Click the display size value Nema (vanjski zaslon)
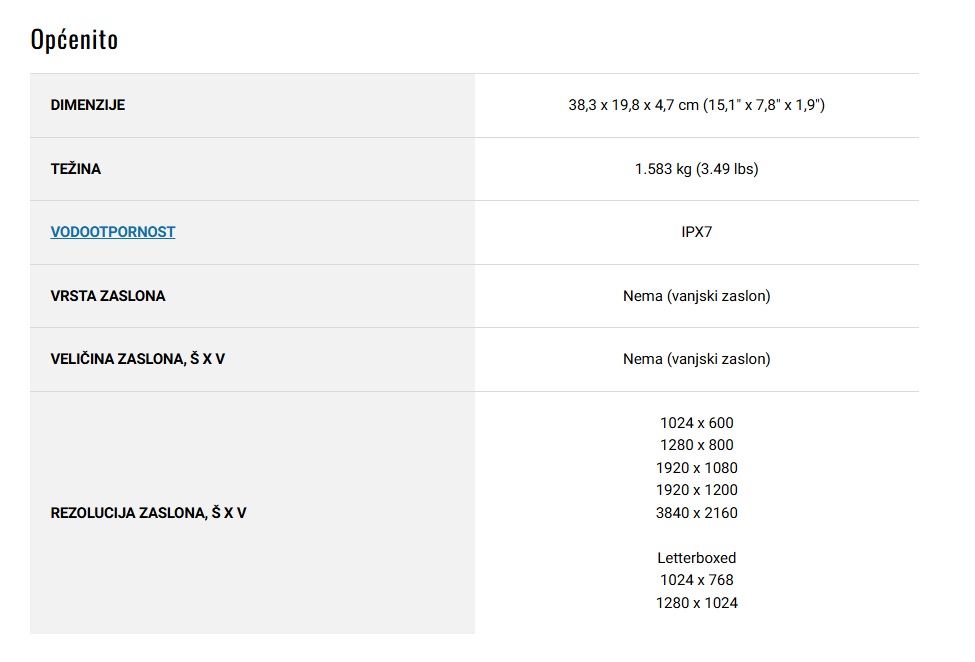 click(x=696, y=359)
